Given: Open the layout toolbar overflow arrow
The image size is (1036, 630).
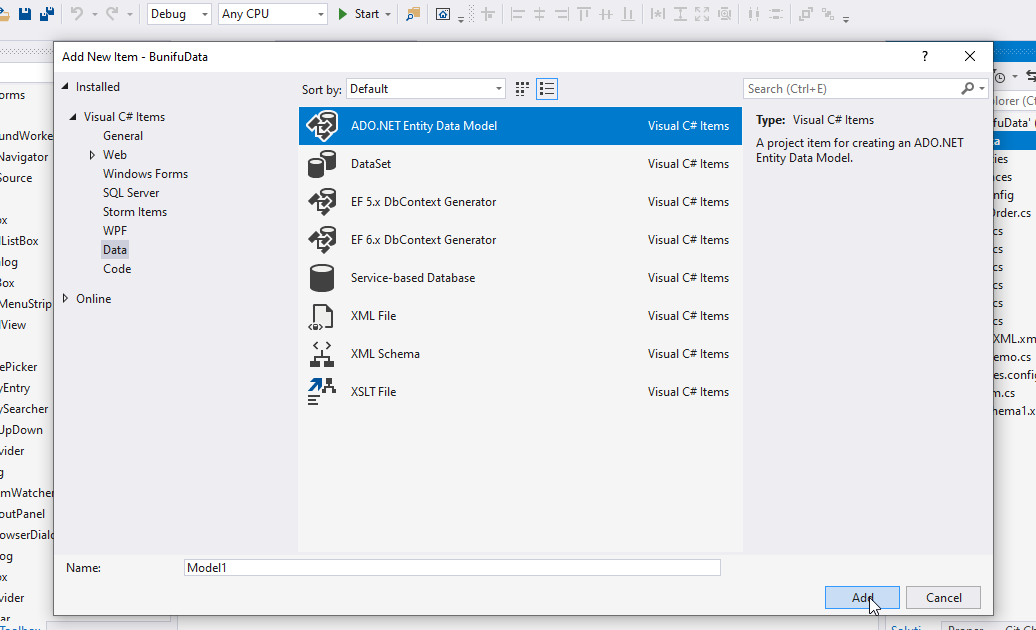Looking at the screenshot, I should (846, 19).
